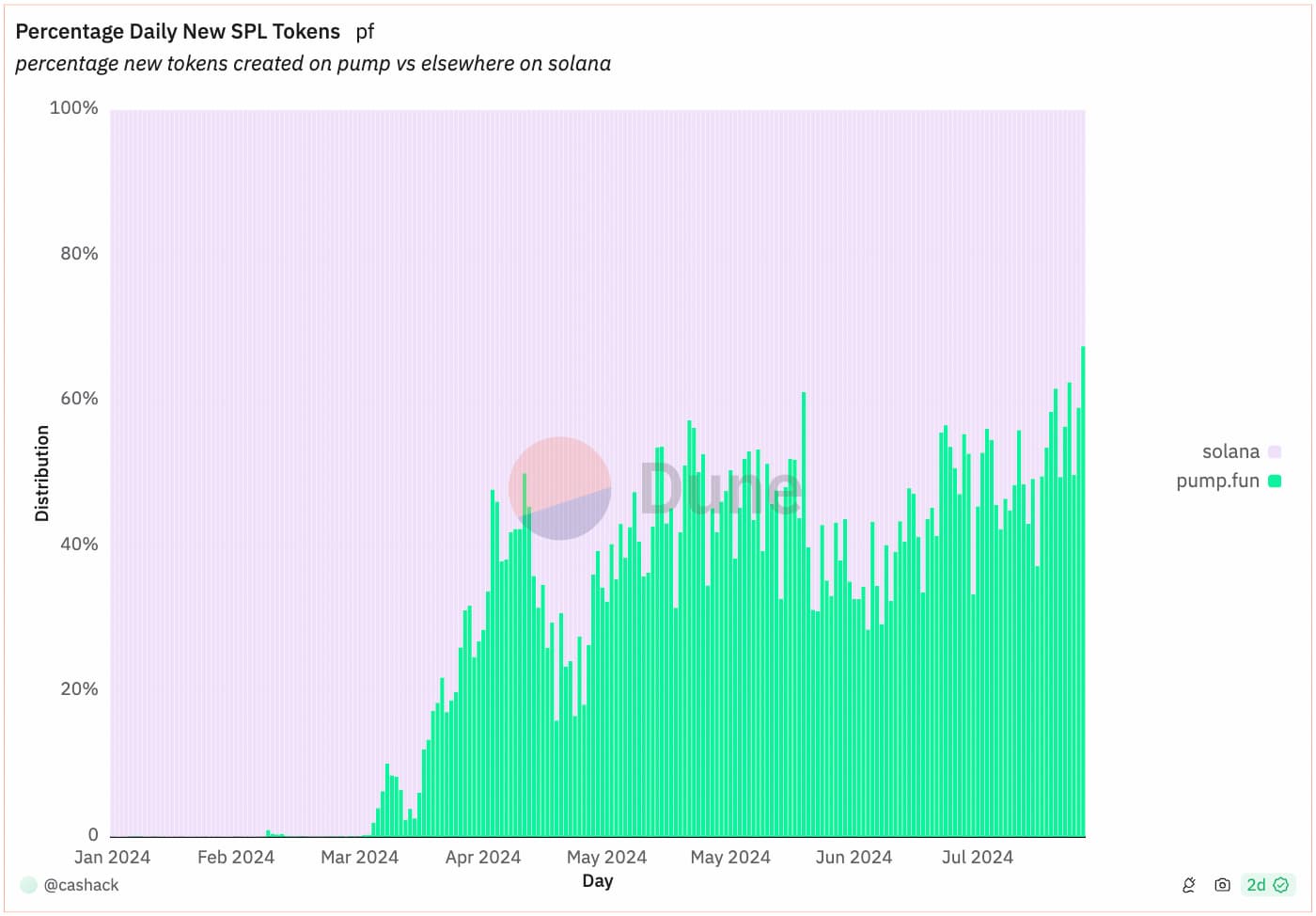Click the 2d refresh status badge
The height and width of the screenshot is (916, 1316).
point(1267,885)
